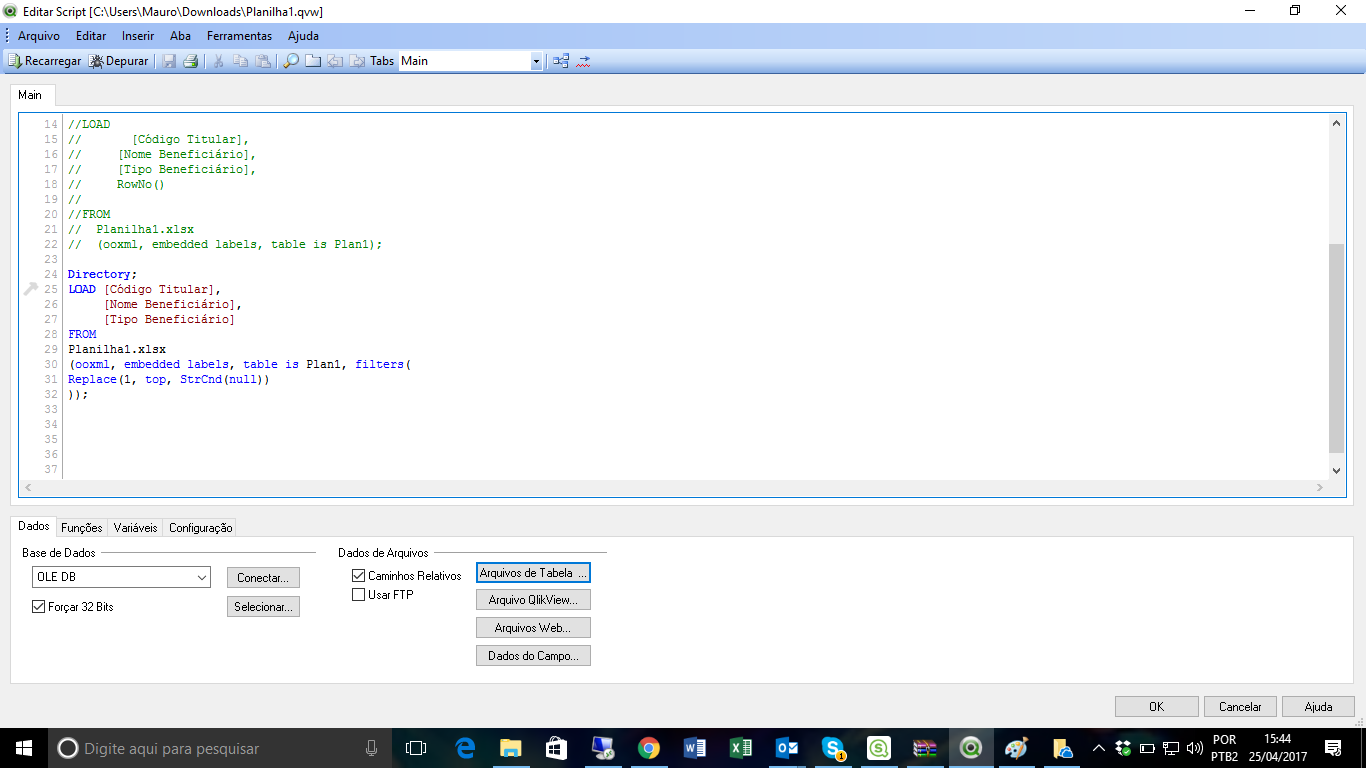Open File Explorer from the taskbar

pyautogui.click(x=511, y=748)
